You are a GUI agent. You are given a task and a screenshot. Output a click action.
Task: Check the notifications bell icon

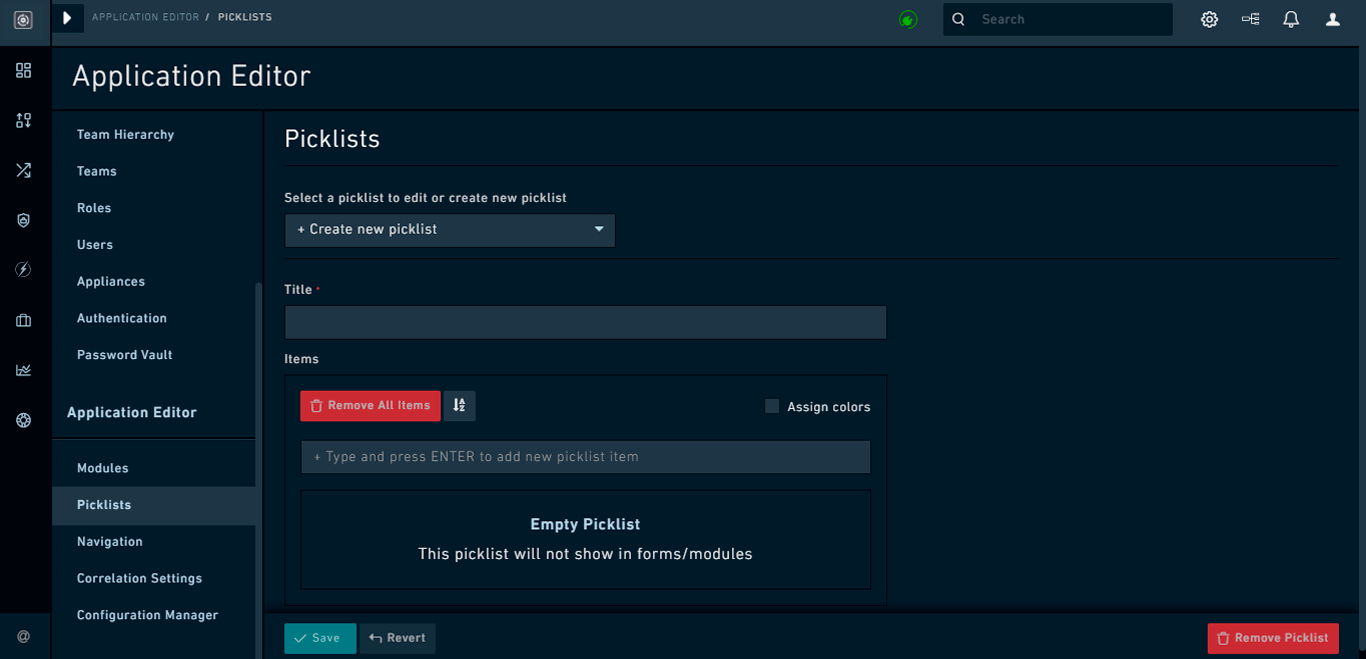pyautogui.click(x=1291, y=18)
